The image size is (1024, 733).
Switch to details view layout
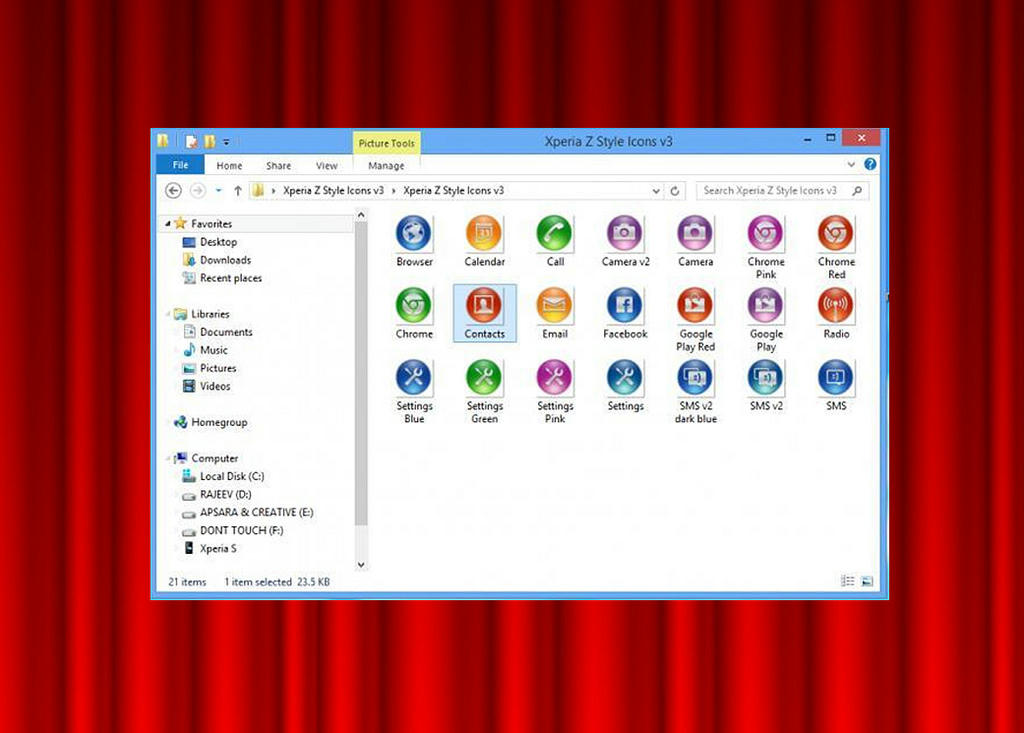click(848, 581)
